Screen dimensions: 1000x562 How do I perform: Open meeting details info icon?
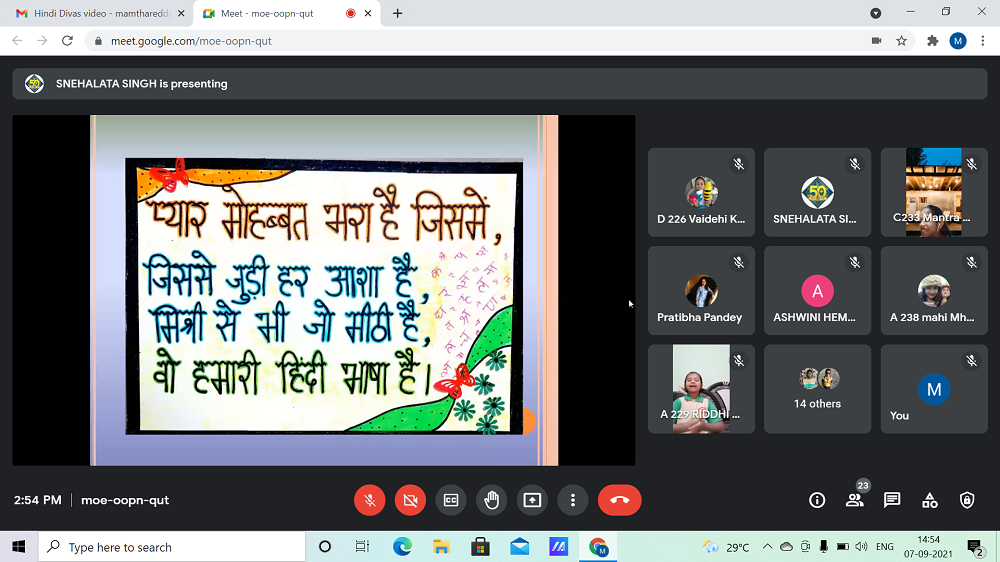tap(817, 500)
